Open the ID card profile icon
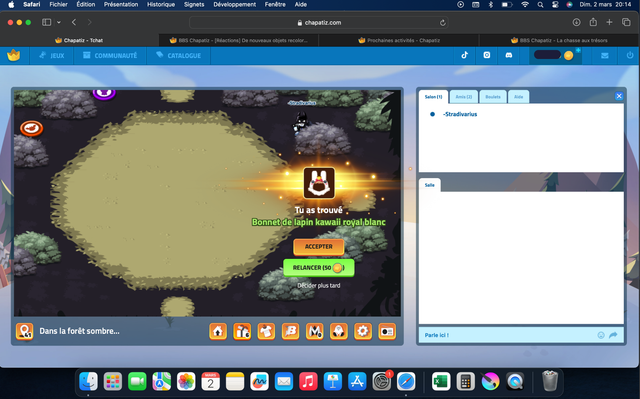The image size is (640, 399). coord(387,331)
